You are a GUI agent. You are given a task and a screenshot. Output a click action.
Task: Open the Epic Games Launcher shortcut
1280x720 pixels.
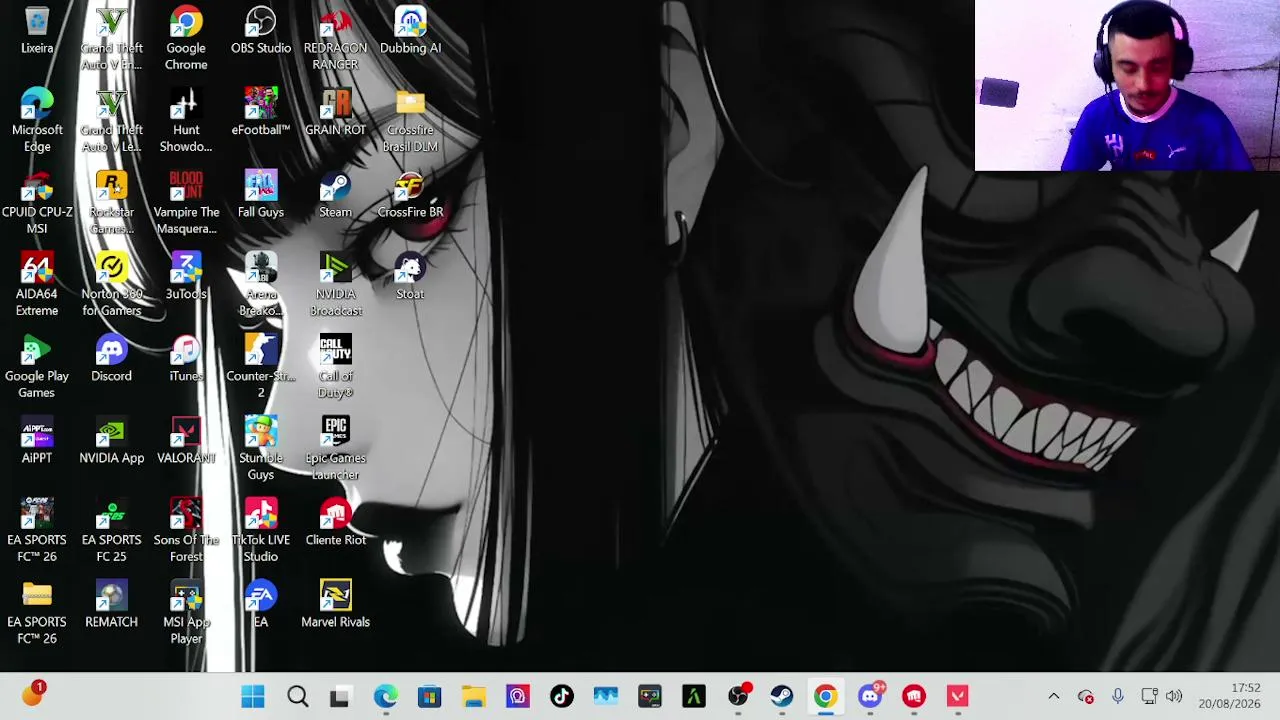click(335, 449)
